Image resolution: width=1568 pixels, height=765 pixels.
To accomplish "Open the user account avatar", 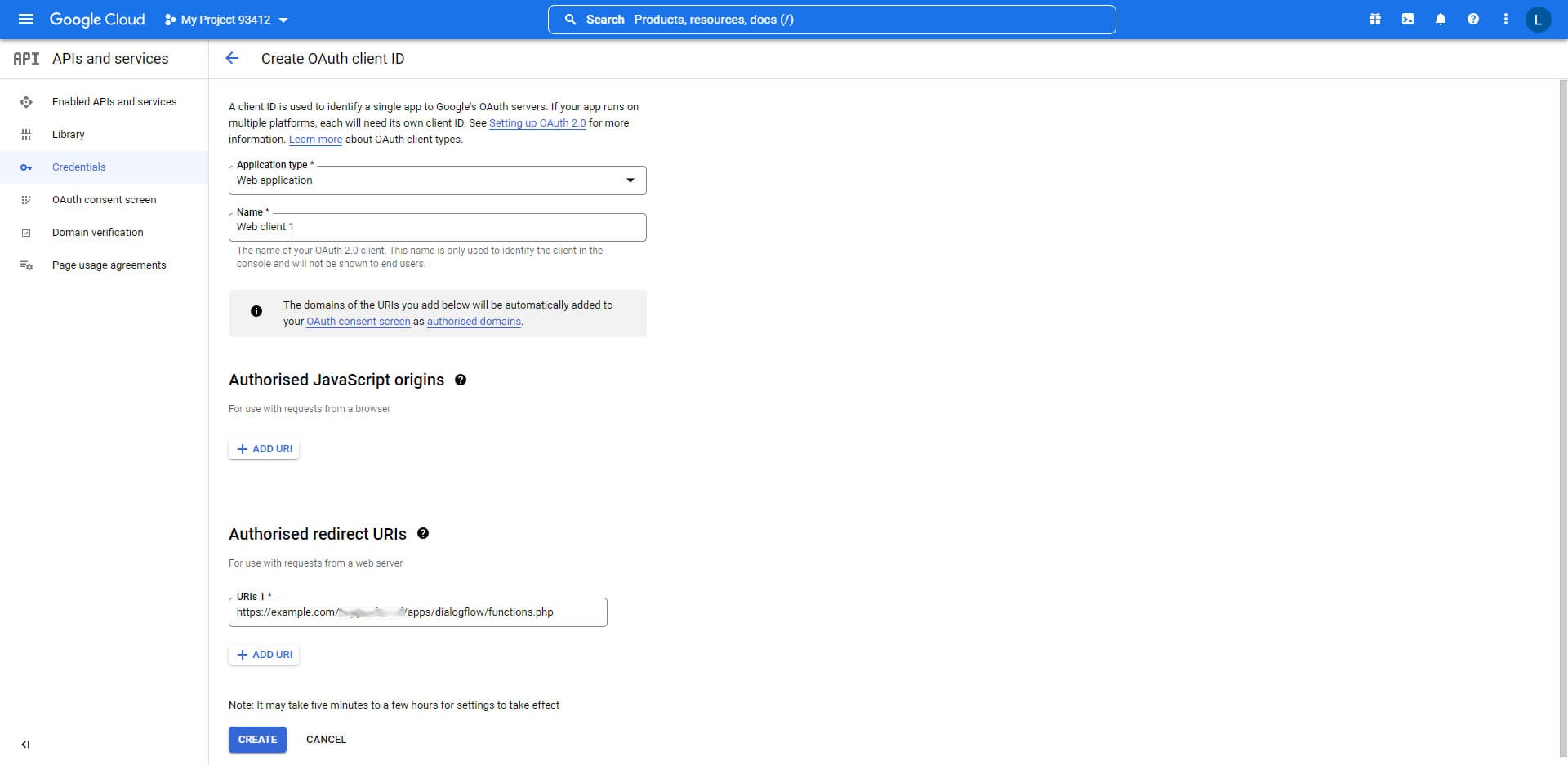I will pos(1539,19).
